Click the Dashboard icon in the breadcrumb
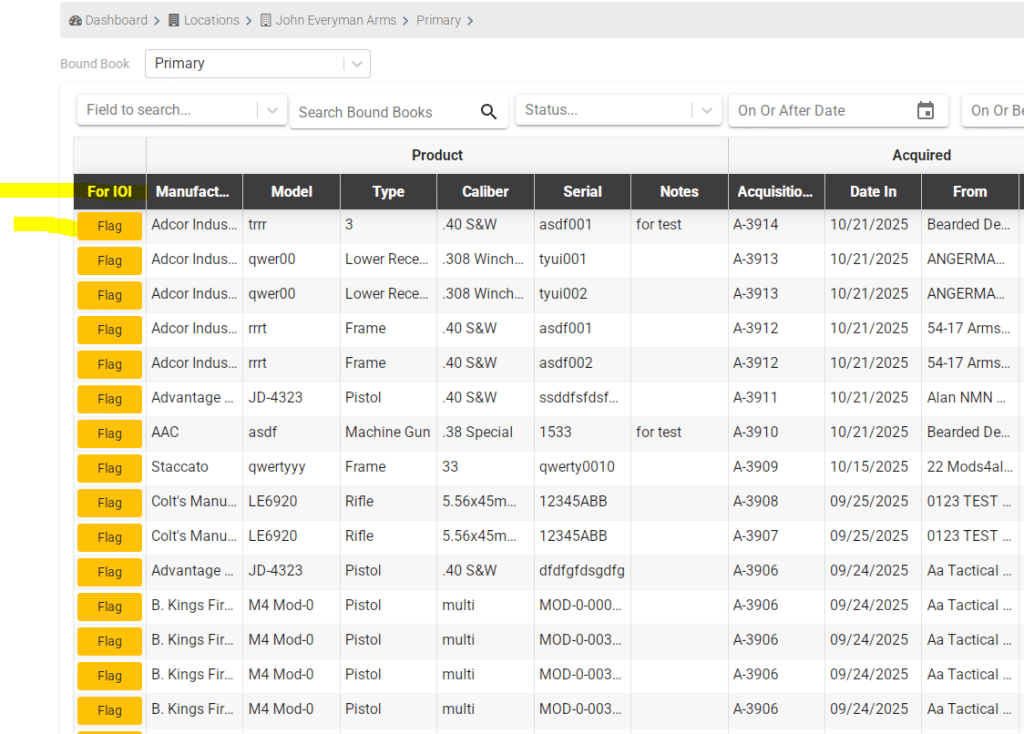 (x=76, y=20)
